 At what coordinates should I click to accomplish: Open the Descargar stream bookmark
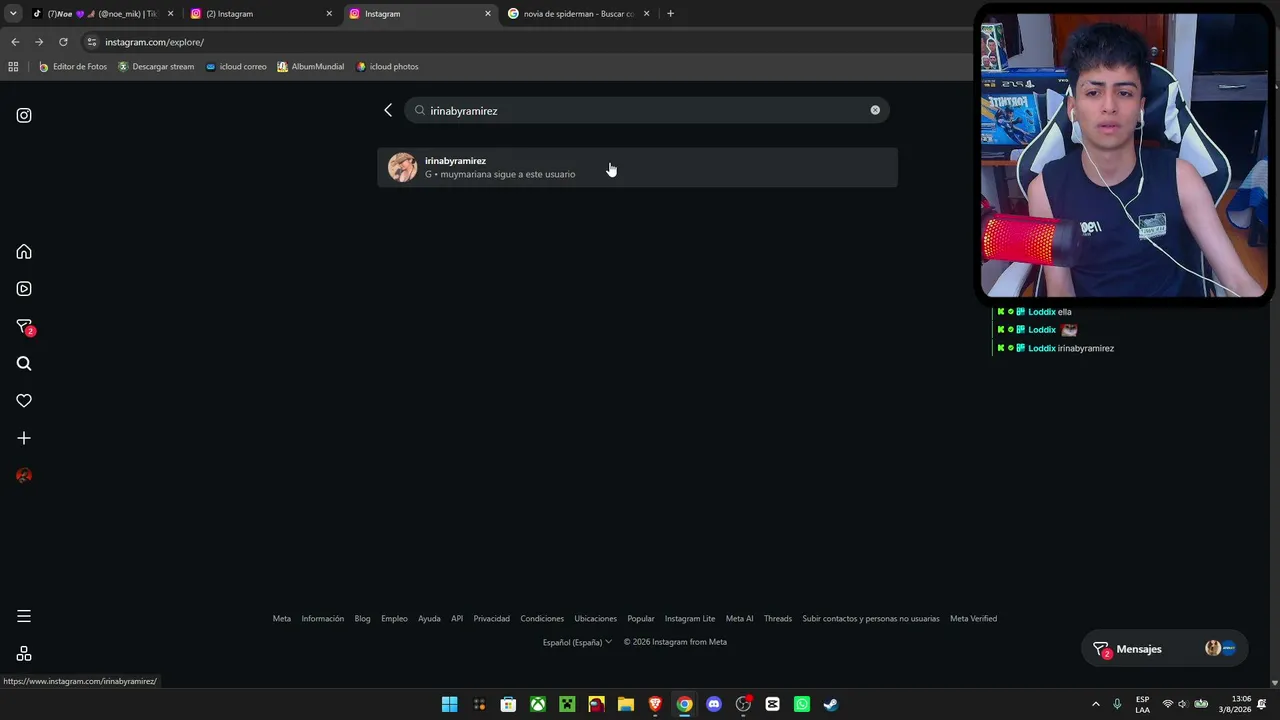pyautogui.click(x=156, y=67)
